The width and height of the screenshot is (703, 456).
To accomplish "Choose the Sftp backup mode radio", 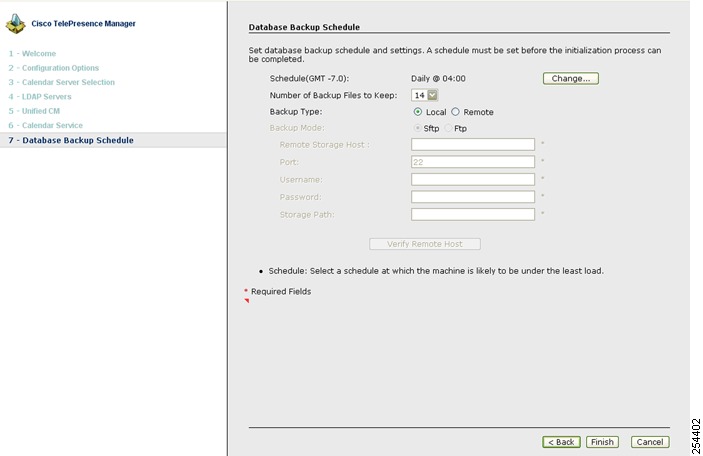I will [417, 128].
